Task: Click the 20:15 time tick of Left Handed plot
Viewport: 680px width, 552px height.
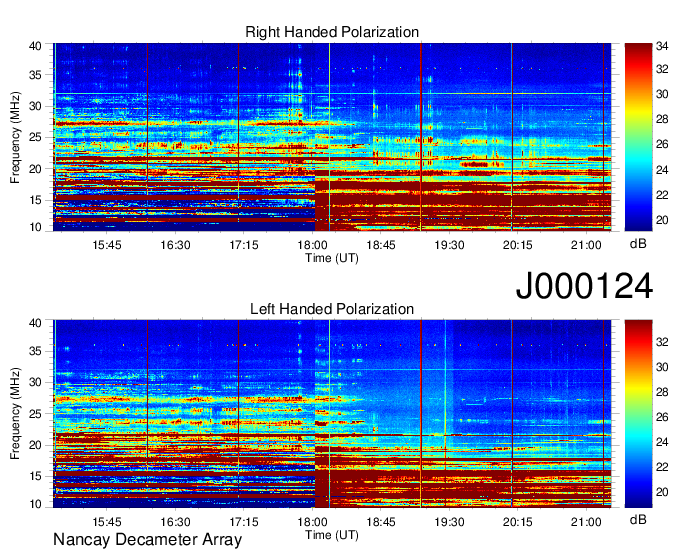Action: (x=517, y=522)
